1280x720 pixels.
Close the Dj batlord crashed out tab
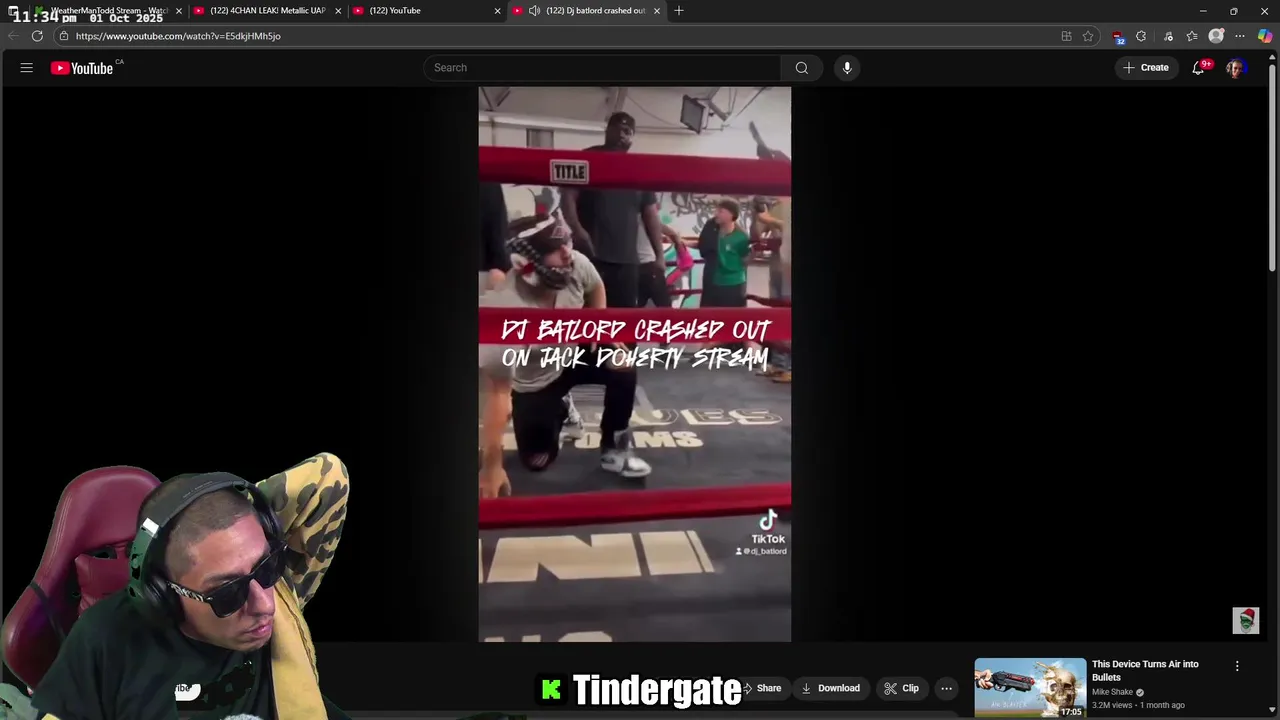[657, 10]
